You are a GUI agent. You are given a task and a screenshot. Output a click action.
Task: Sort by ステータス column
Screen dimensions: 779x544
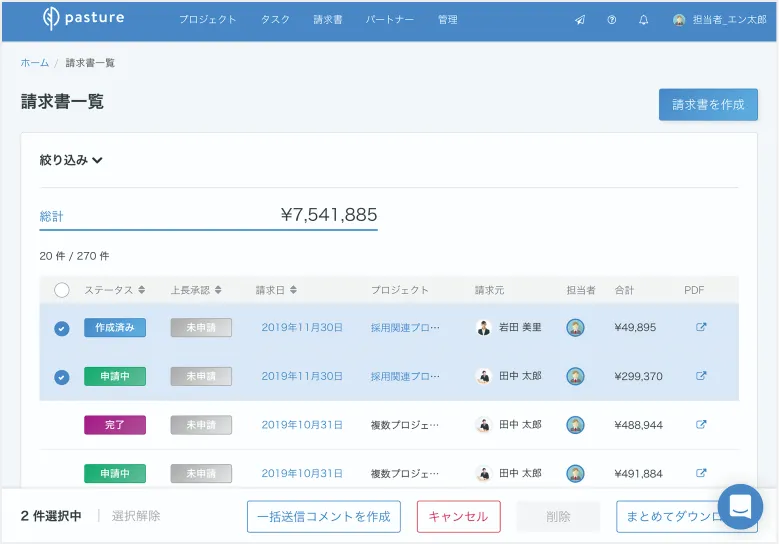[x=115, y=290]
